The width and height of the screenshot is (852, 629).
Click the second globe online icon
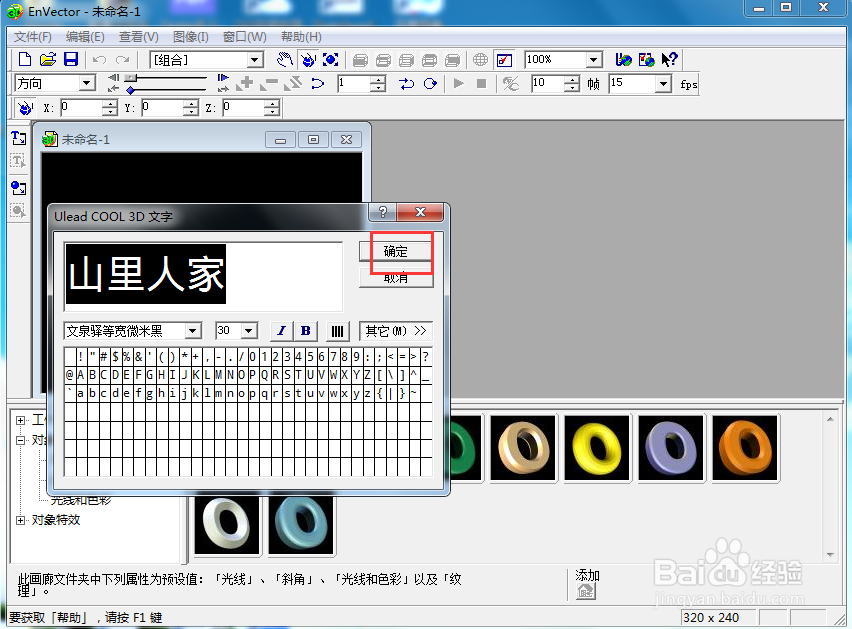[x=647, y=59]
